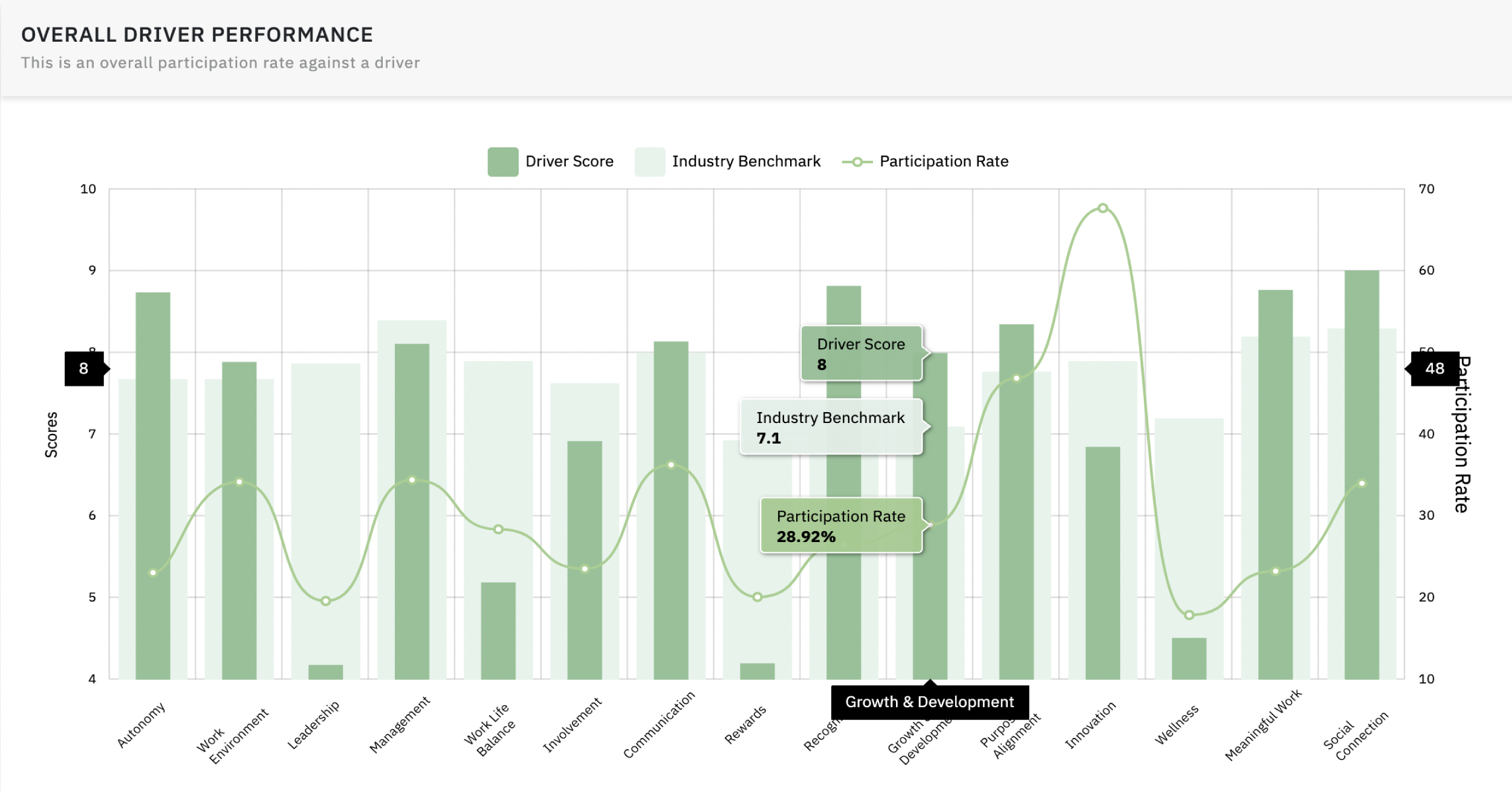
Task: Click the Communication participation rate data point
Action: (670, 465)
